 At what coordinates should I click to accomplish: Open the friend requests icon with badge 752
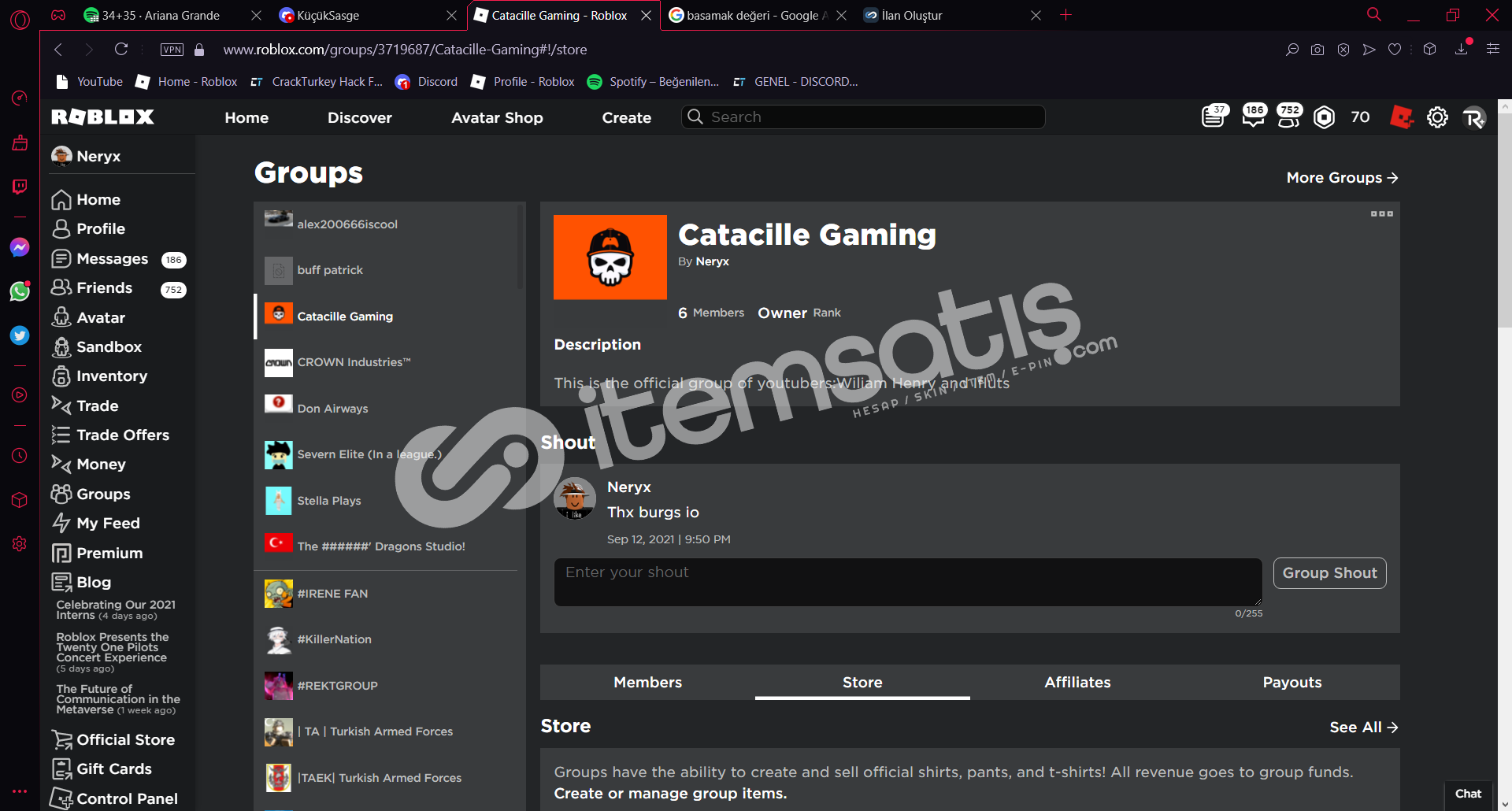[x=1288, y=117]
